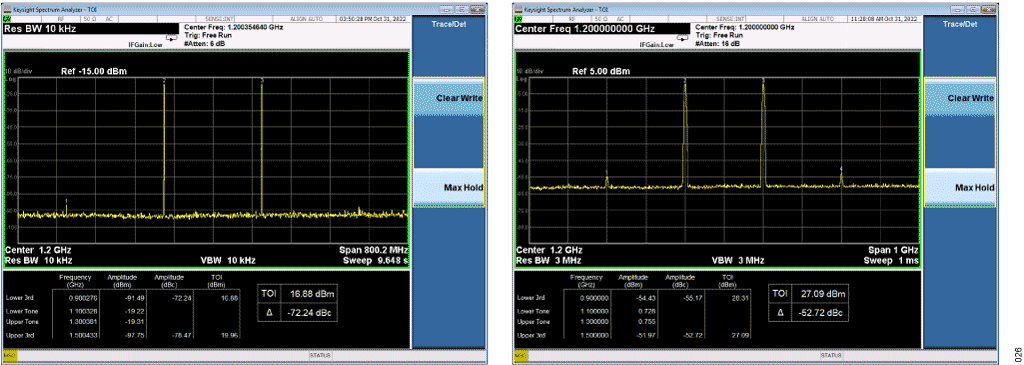
Task: Click timestamp '11:28:08 AM Oct 31, 2022'
Action: (x=883, y=19)
